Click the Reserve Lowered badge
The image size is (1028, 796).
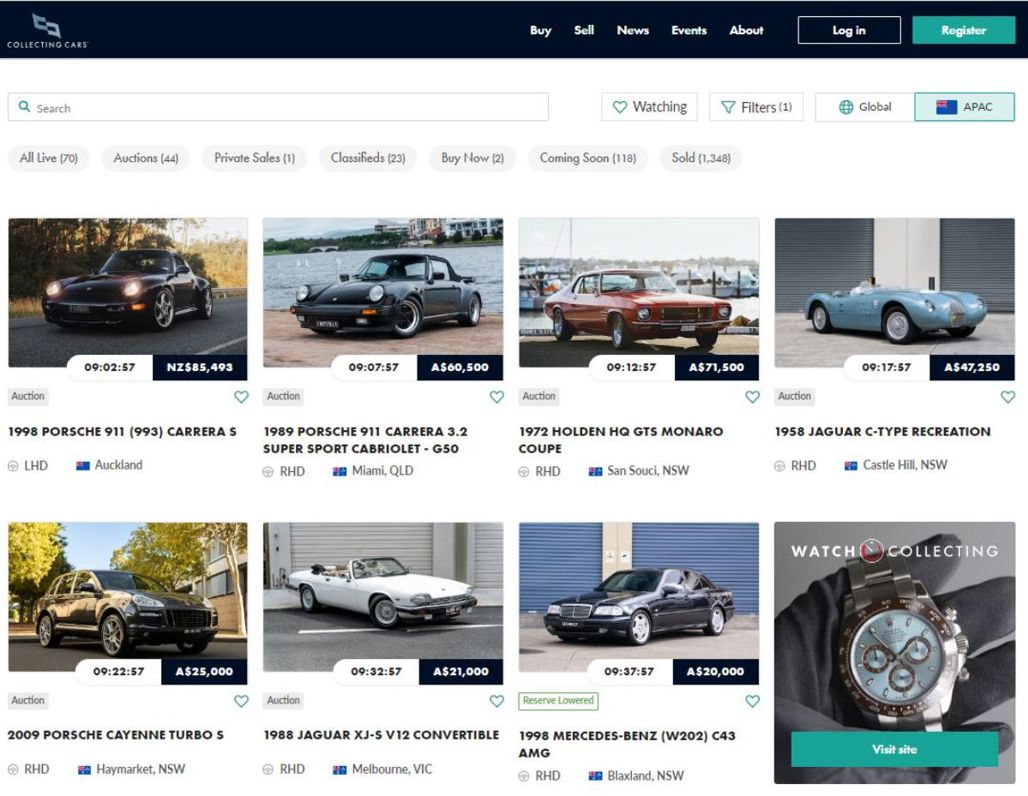click(558, 700)
